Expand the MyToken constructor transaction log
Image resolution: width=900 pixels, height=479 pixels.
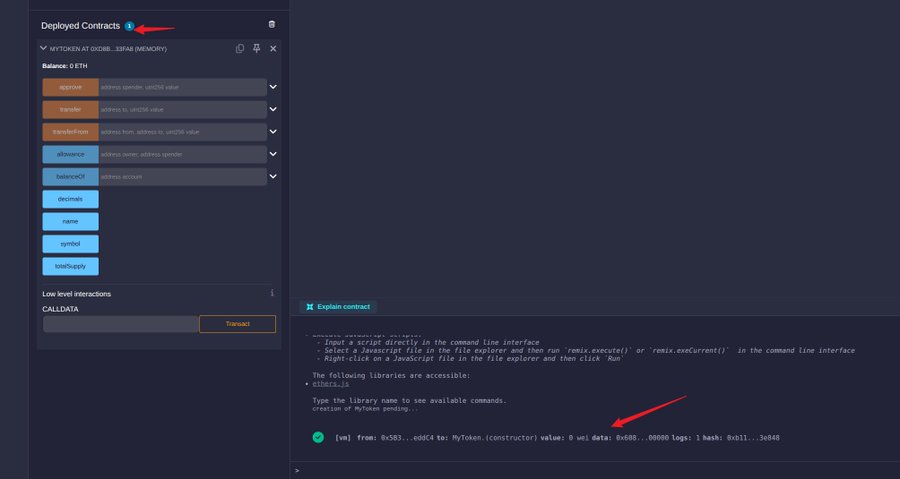coord(557,438)
